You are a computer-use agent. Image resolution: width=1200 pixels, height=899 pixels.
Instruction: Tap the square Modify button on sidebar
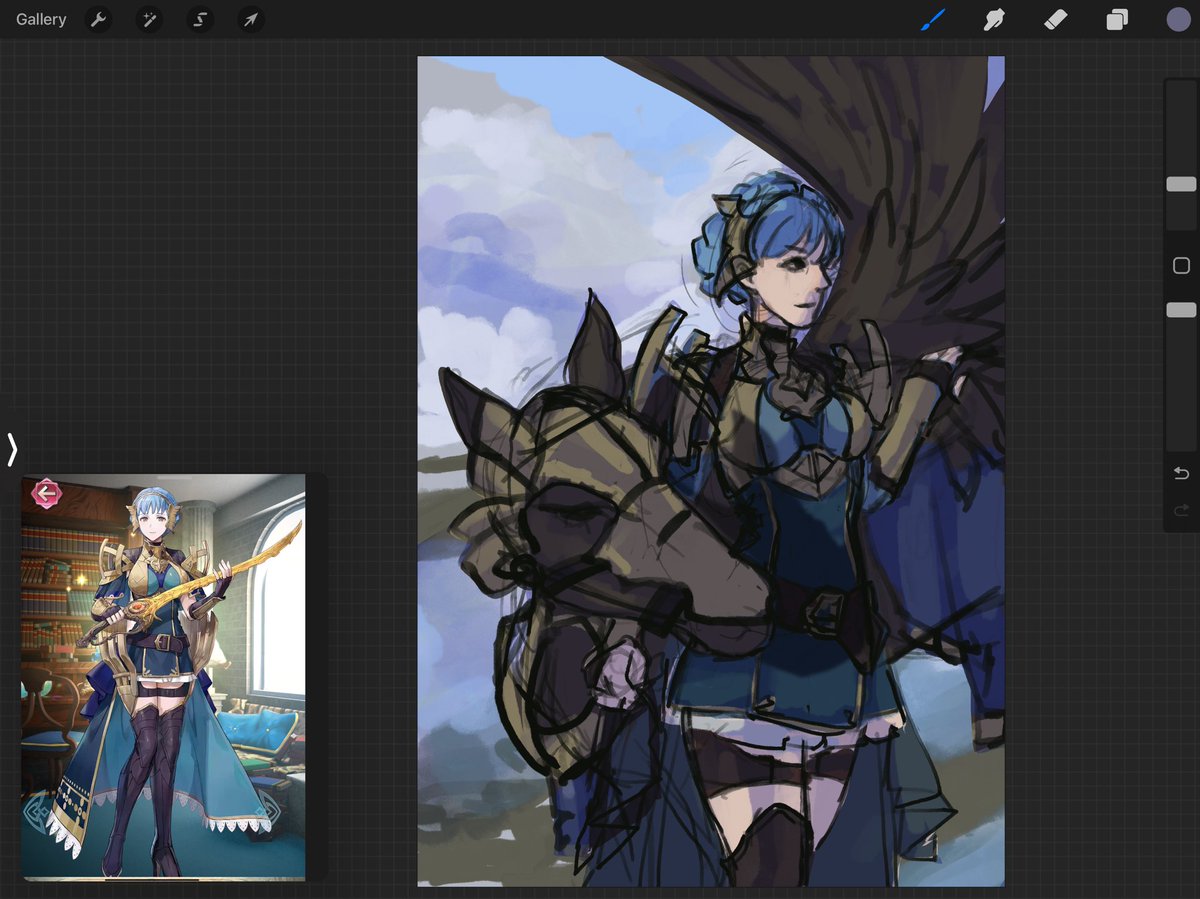pyautogui.click(x=1181, y=265)
